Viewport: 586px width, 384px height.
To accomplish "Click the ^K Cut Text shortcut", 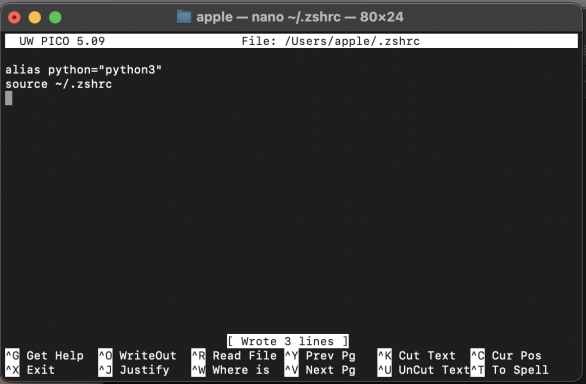I will pyautogui.click(x=416, y=355).
